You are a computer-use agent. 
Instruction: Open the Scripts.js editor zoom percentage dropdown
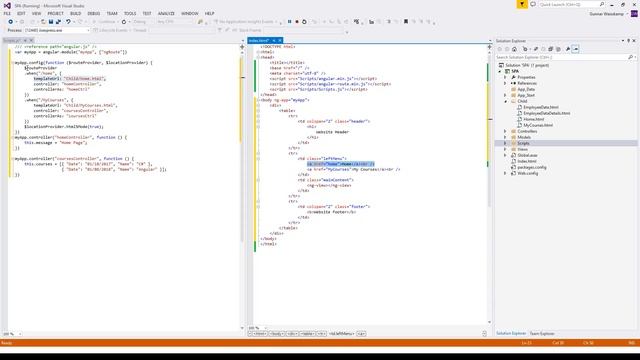coord(20,334)
